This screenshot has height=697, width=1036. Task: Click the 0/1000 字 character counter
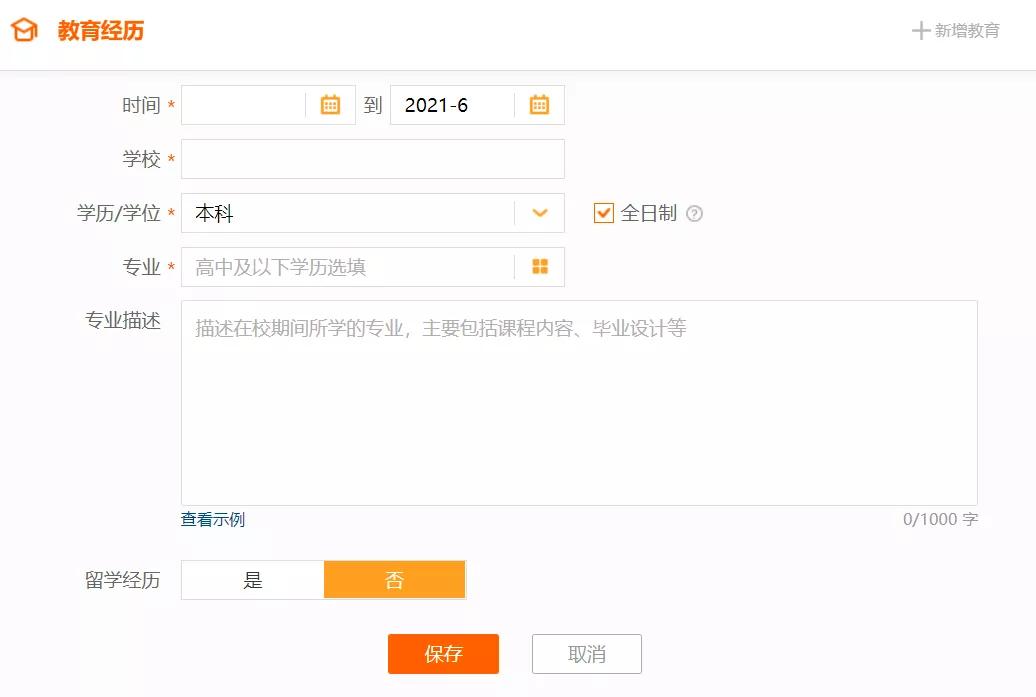939,519
